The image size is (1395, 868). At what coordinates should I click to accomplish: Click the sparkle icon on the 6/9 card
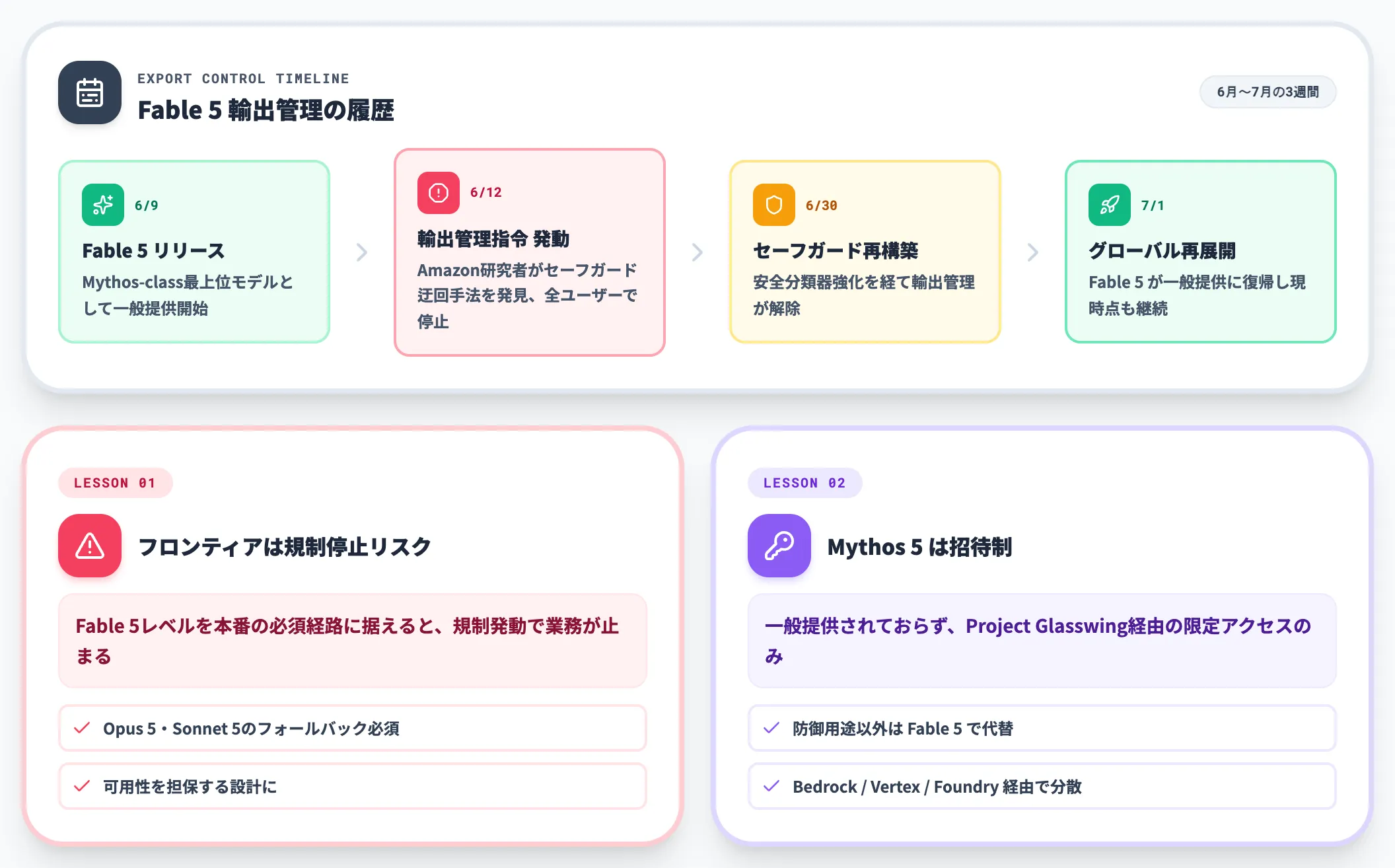[103, 205]
